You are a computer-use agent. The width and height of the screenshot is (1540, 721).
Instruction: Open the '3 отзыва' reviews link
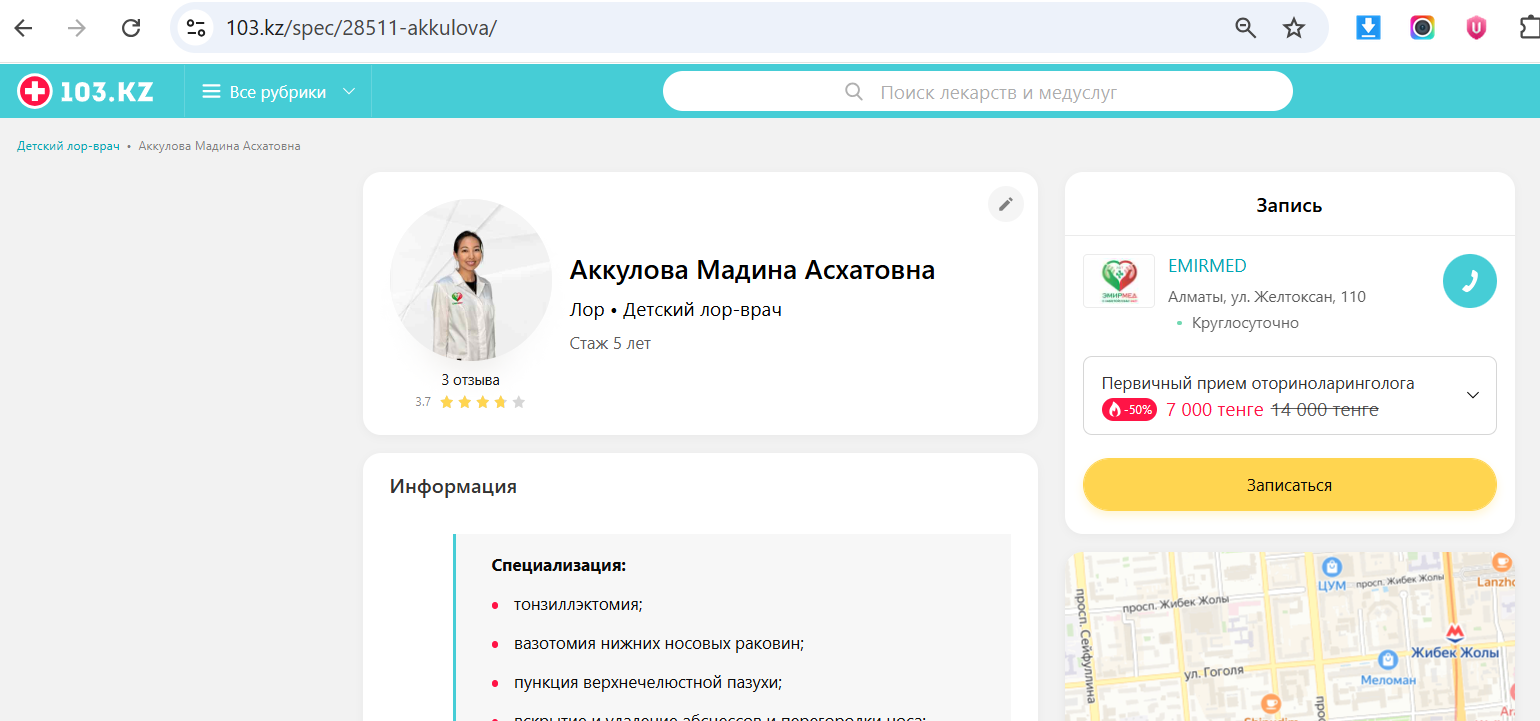[x=470, y=380]
